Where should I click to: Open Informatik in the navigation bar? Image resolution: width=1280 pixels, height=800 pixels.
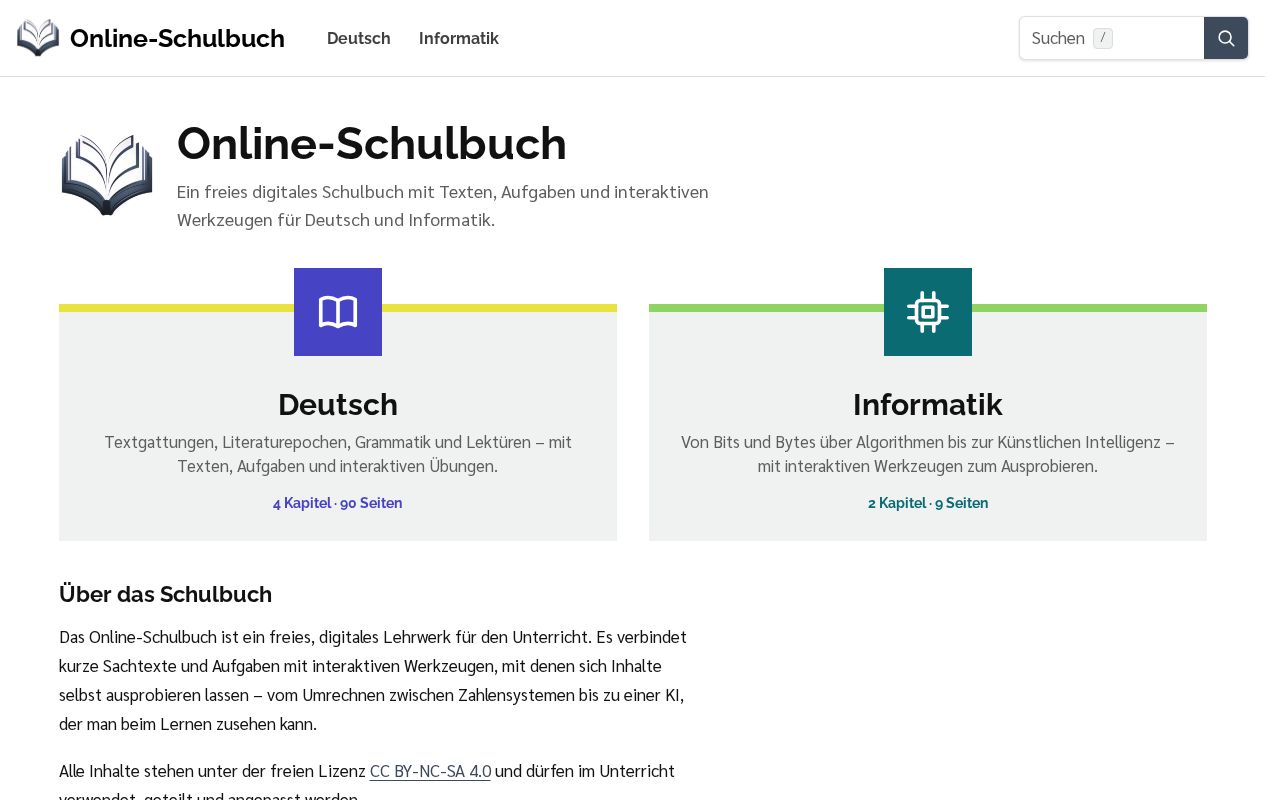[459, 38]
